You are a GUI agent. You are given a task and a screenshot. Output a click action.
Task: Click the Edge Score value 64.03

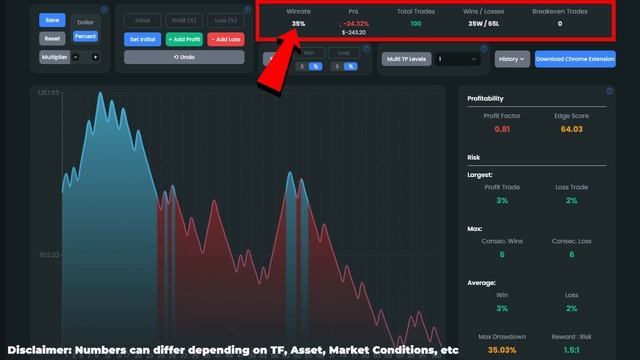pyautogui.click(x=571, y=129)
